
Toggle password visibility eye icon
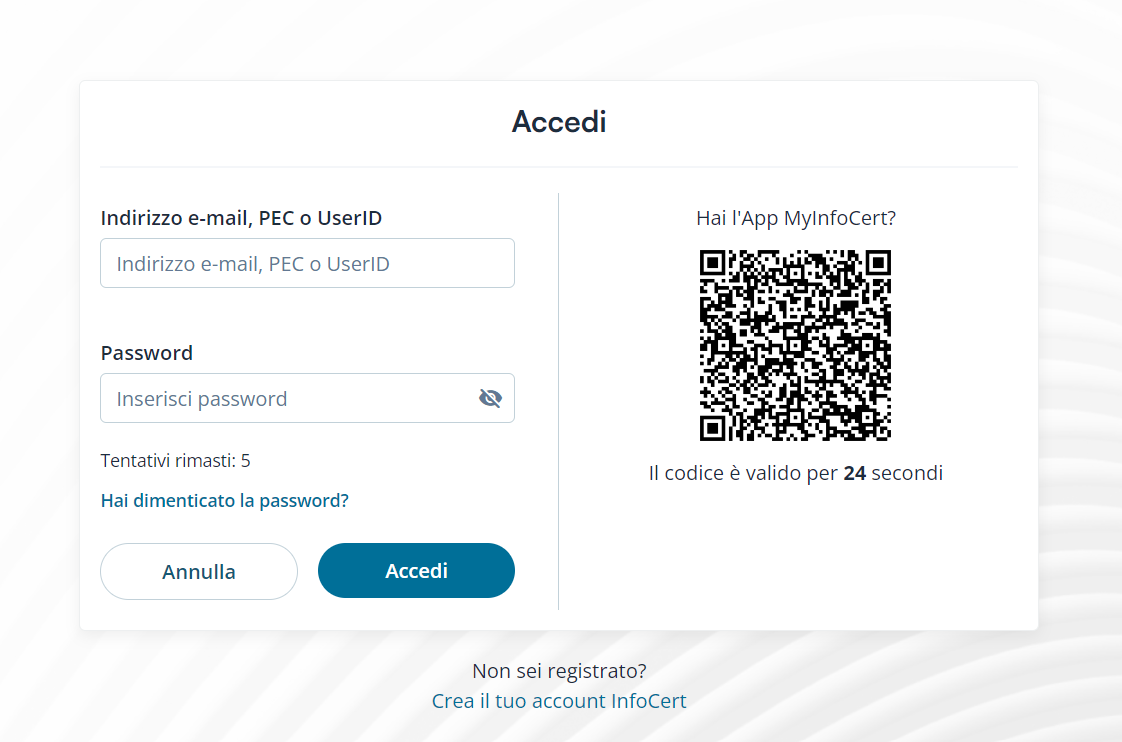tap(490, 399)
